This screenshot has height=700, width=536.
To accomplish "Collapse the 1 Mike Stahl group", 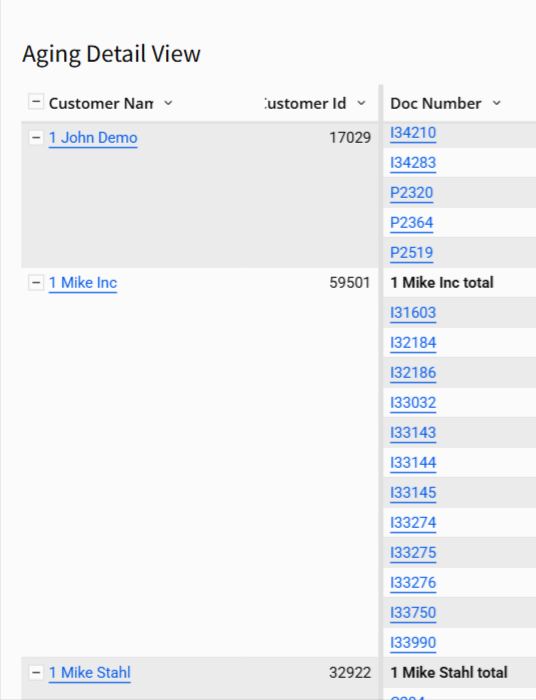I will (x=36, y=672).
